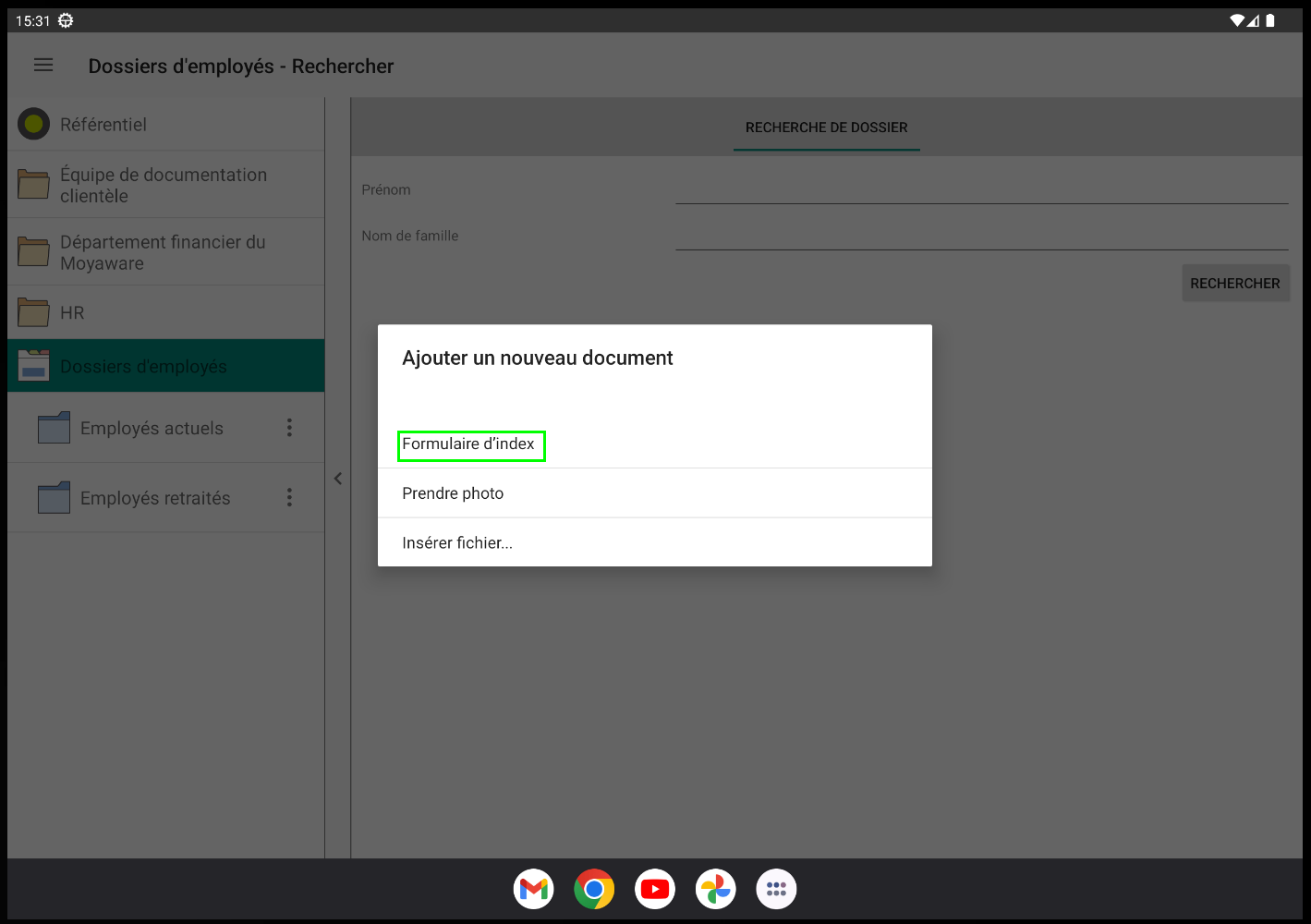This screenshot has width=1311, height=924.
Task: Open Département financier du Moyaware folder
Action: coord(166,252)
